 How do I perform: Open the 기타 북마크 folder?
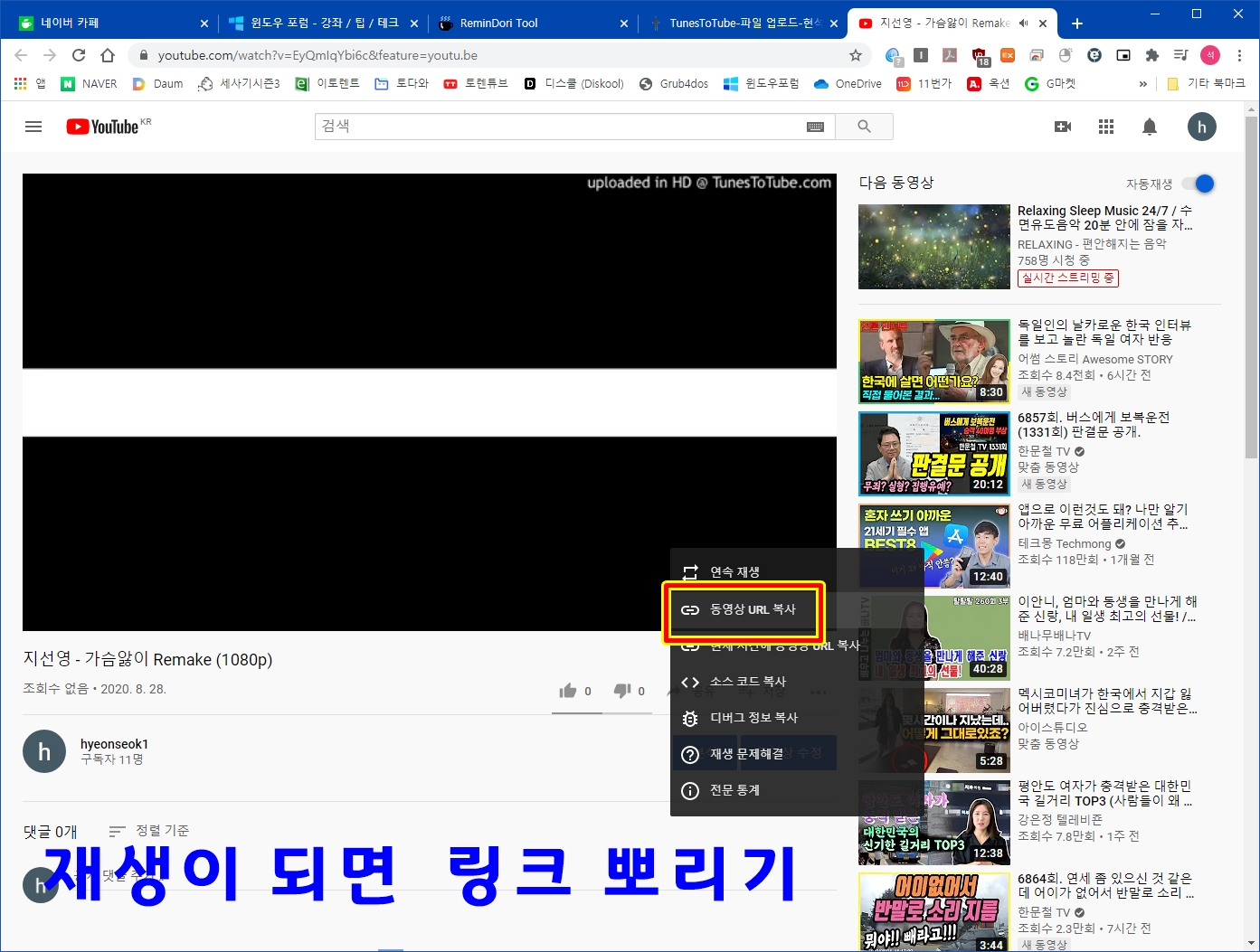click(1207, 83)
